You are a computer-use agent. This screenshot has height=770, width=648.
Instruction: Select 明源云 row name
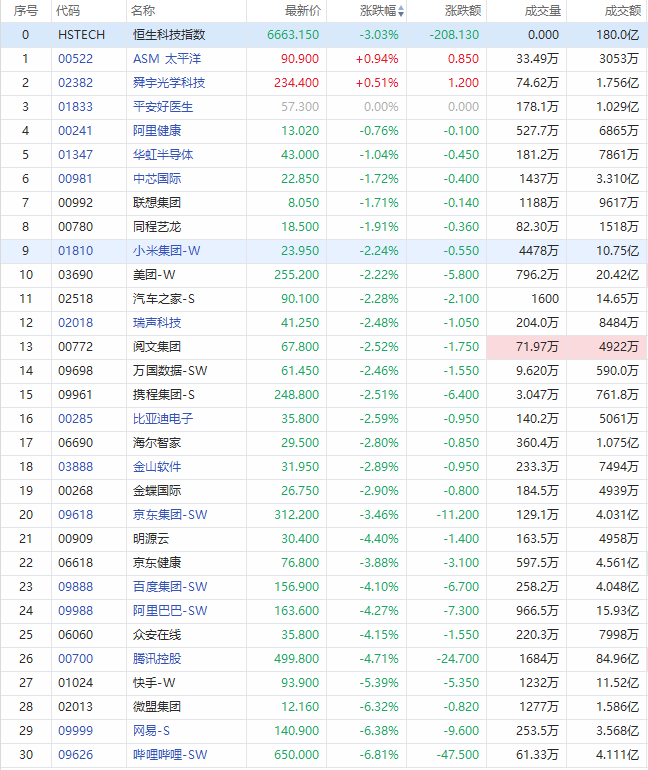click(x=151, y=539)
